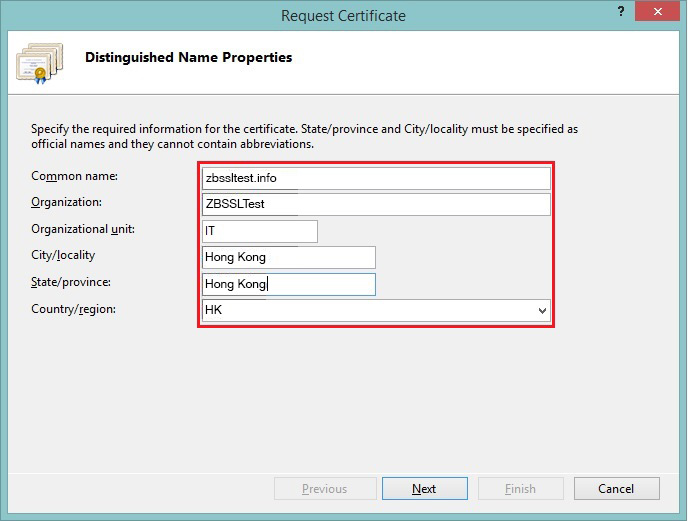Select the City/locality text box
Screen dimensions: 688x521
point(288,257)
